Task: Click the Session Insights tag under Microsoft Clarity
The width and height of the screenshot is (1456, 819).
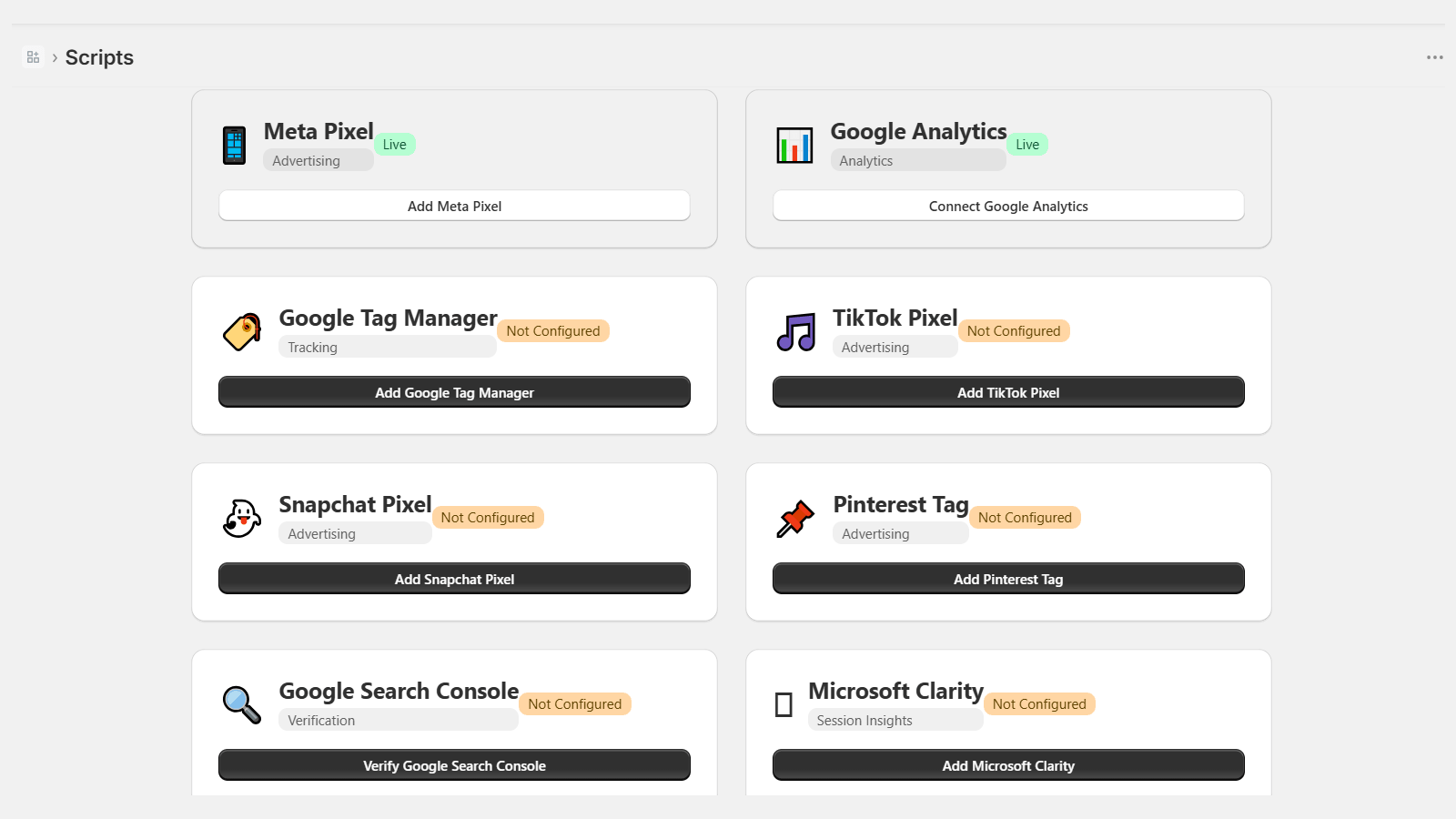Action: [x=895, y=720]
